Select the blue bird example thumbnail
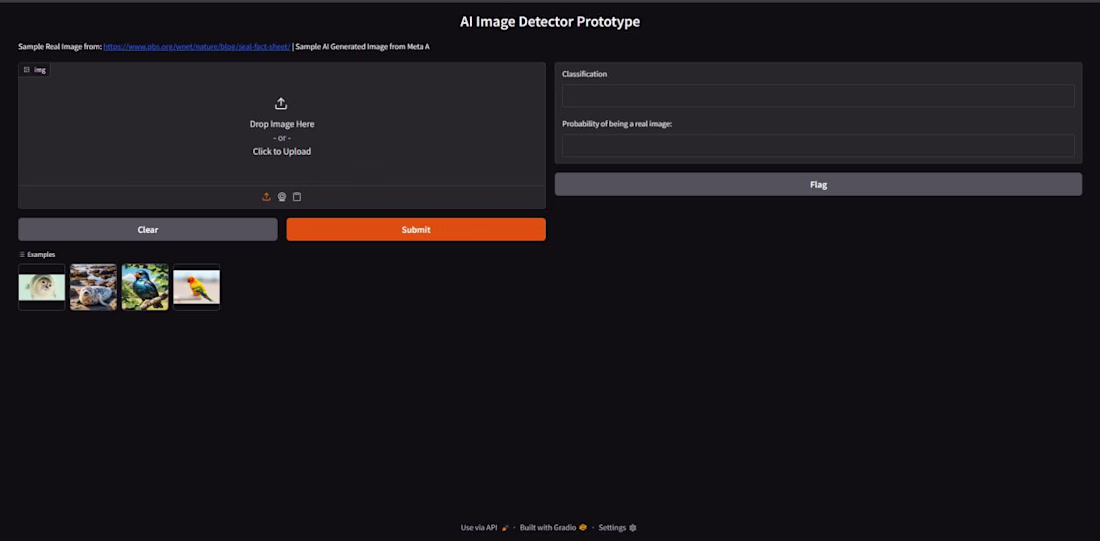The image size is (1100, 541). (x=145, y=287)
